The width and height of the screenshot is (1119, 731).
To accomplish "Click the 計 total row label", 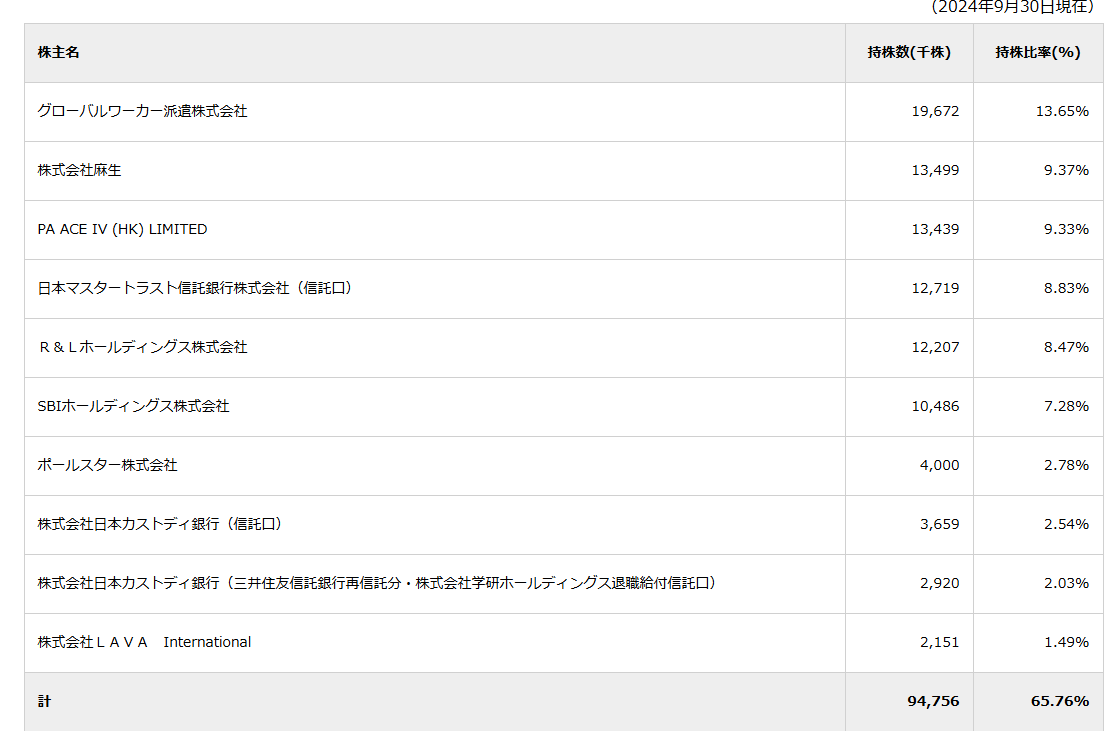I will (44, 701).
